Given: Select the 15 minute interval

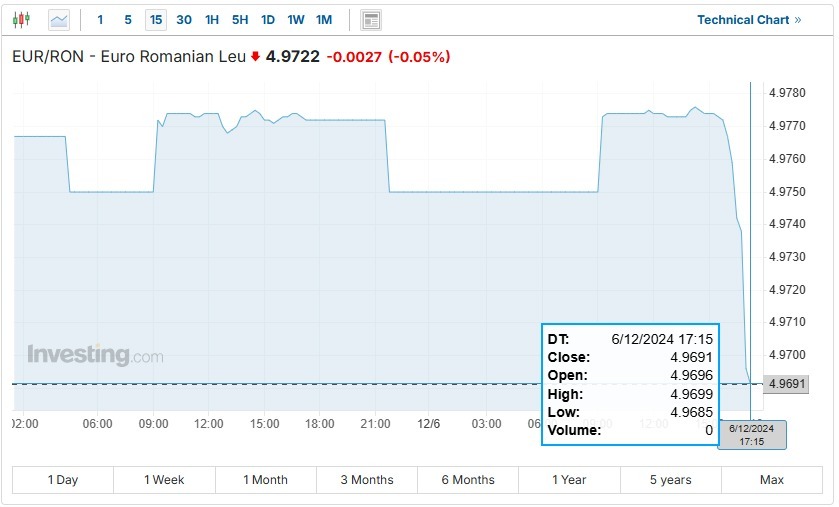Looking at the screenshot, I should pos(155,20).
